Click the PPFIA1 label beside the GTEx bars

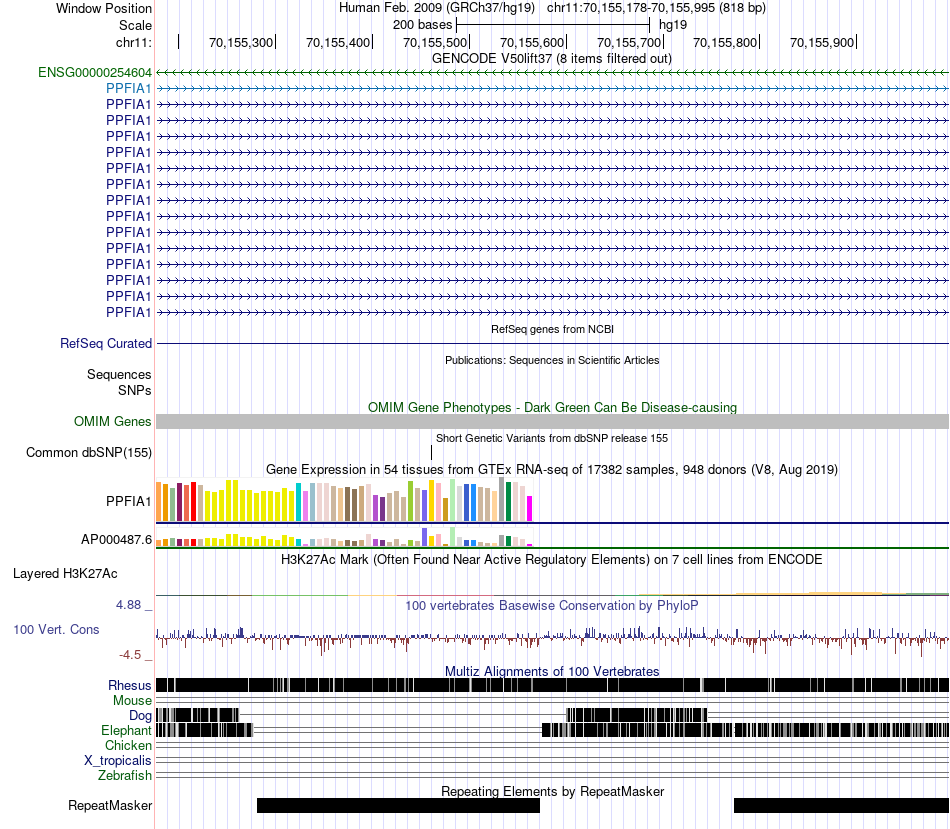[x=128, y=501]
